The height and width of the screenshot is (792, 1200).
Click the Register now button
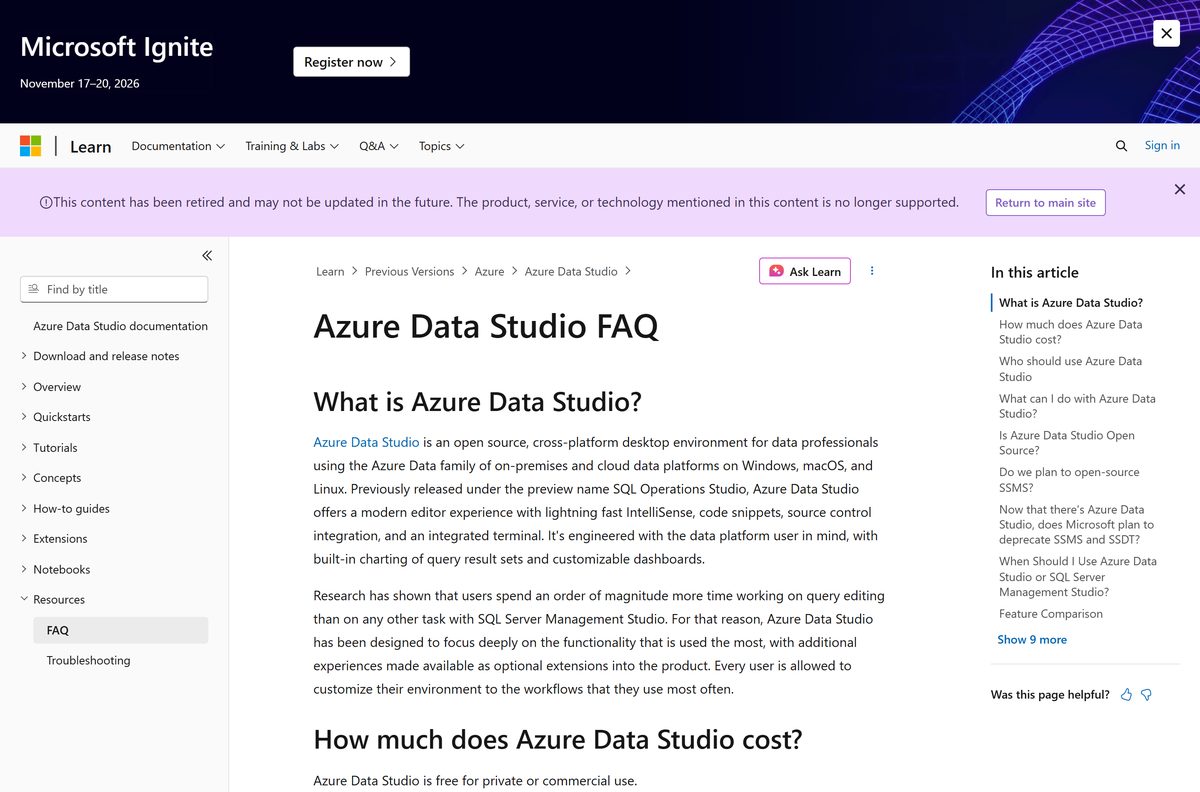pyautogui.click(x=351, y=62)
